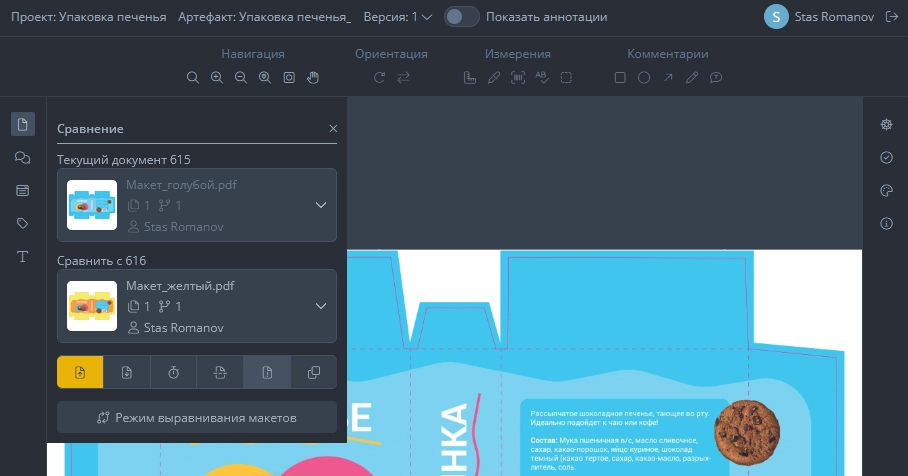
Task: Open the text tool tab in left sidebar
Action: tap(22, 257)
